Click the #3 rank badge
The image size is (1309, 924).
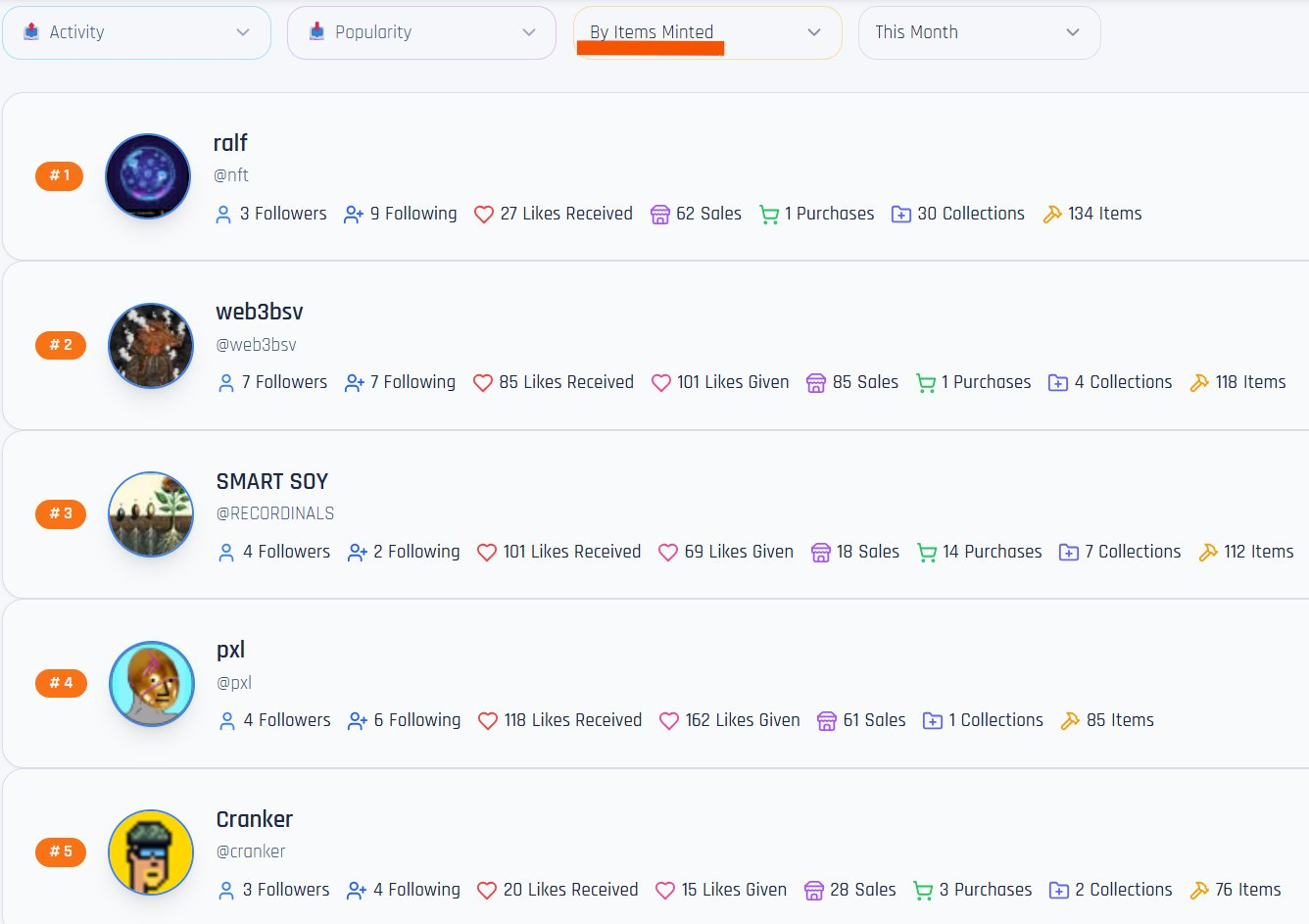[61, 513]
